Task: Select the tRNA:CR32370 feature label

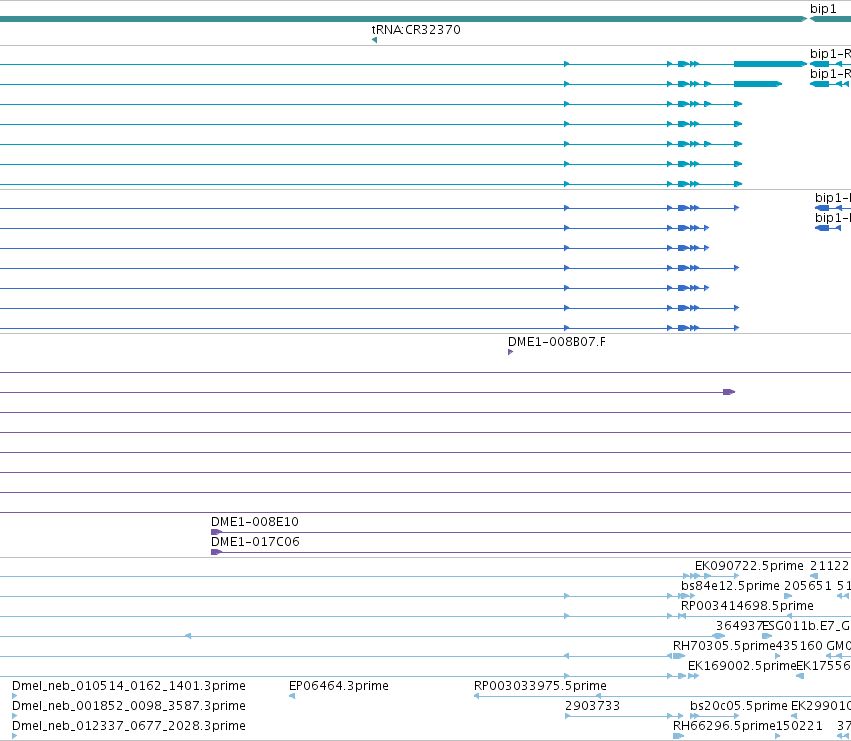Action: pyautogui.click(x=416, y=29)
